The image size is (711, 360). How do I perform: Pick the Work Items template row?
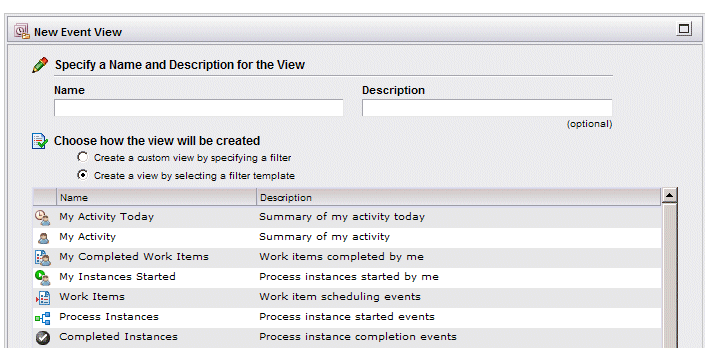tap(347, 298)
